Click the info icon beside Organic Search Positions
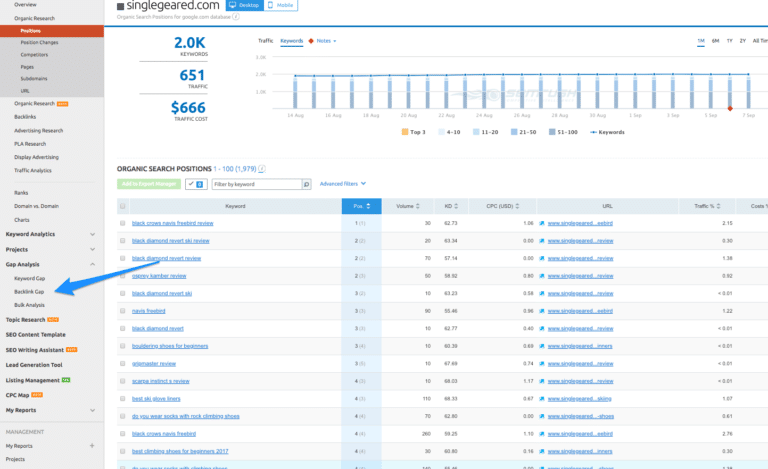This screenshot has width=768, height=469. (x=262, y=169)
